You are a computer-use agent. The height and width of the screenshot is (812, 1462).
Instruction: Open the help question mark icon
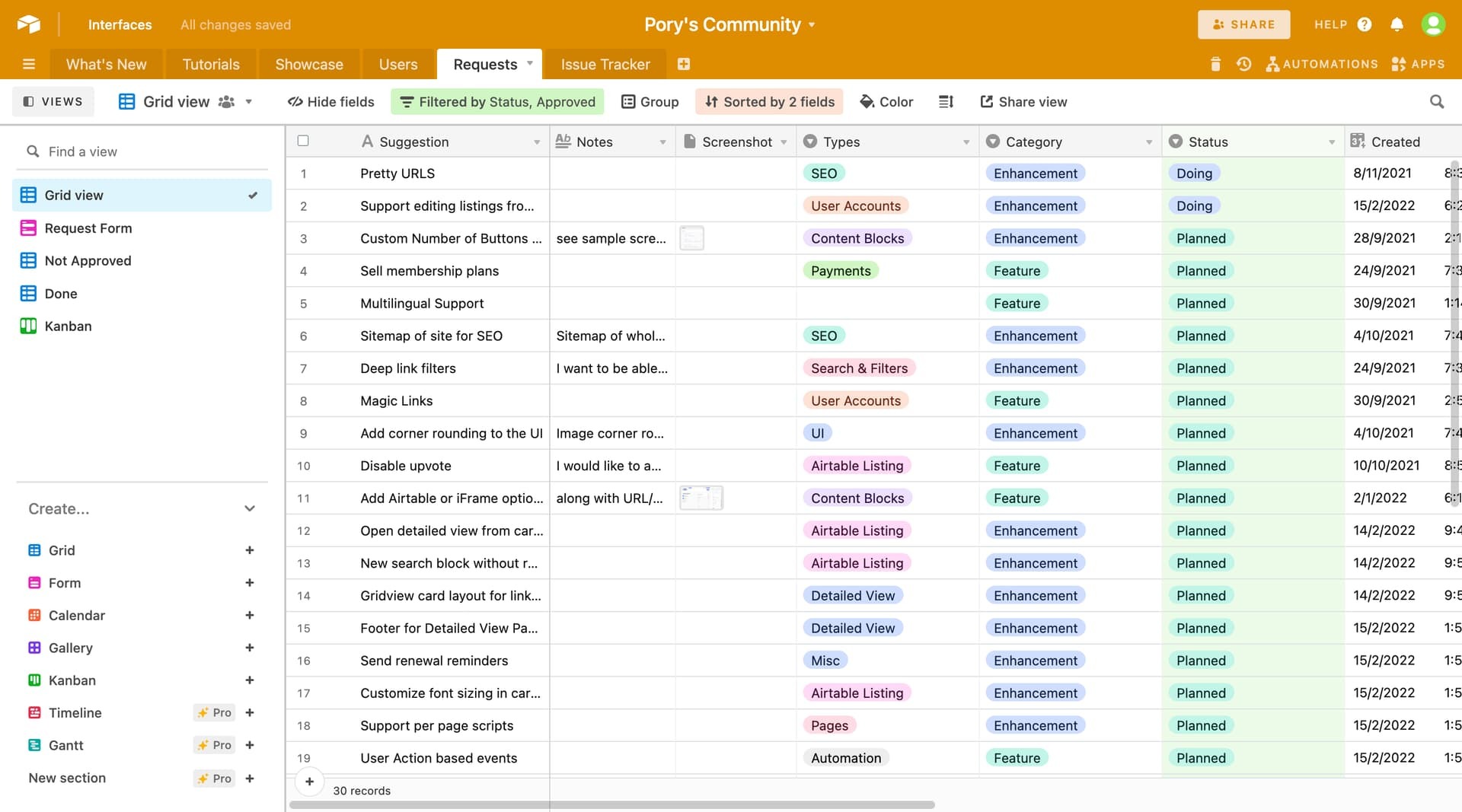1365,24
